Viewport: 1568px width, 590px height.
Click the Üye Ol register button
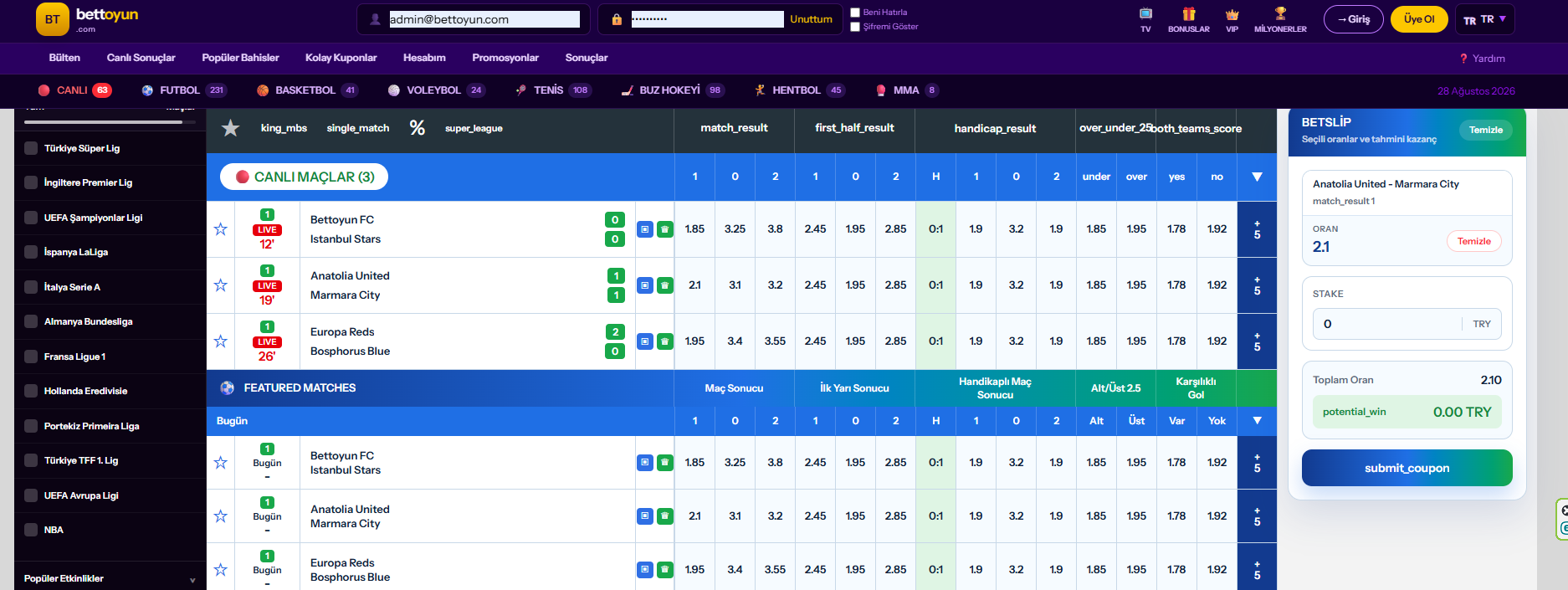coord(1419,19)
